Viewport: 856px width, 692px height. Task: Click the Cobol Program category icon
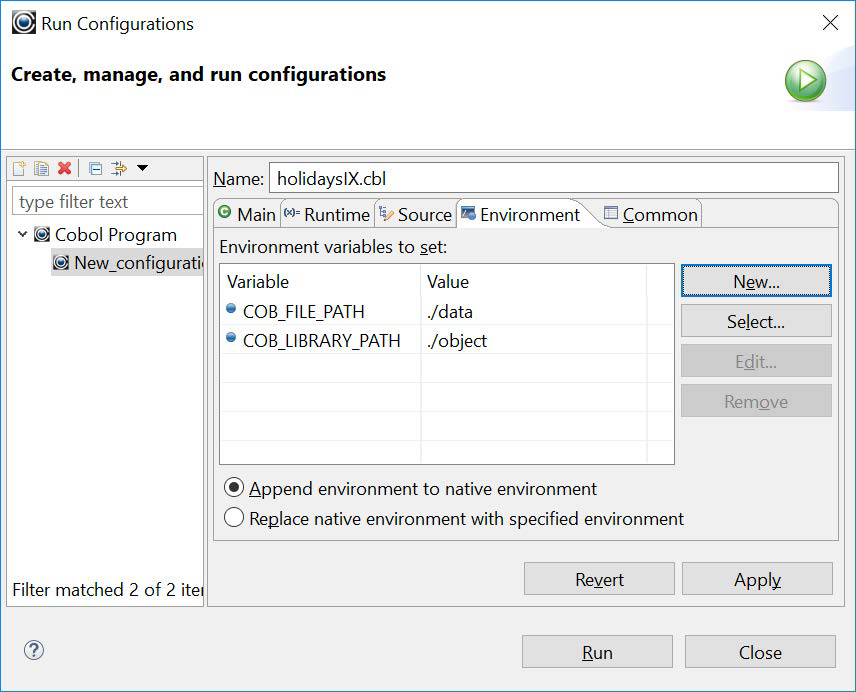tap(42, 235)
